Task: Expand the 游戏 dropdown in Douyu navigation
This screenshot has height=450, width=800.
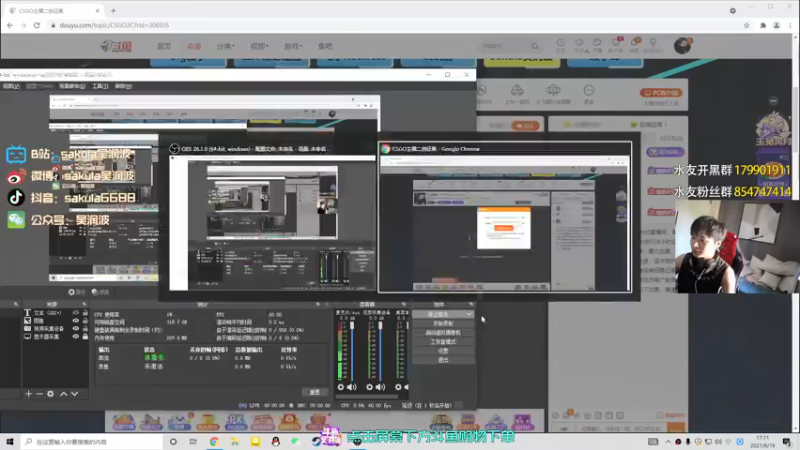Action: click(293, 46)
